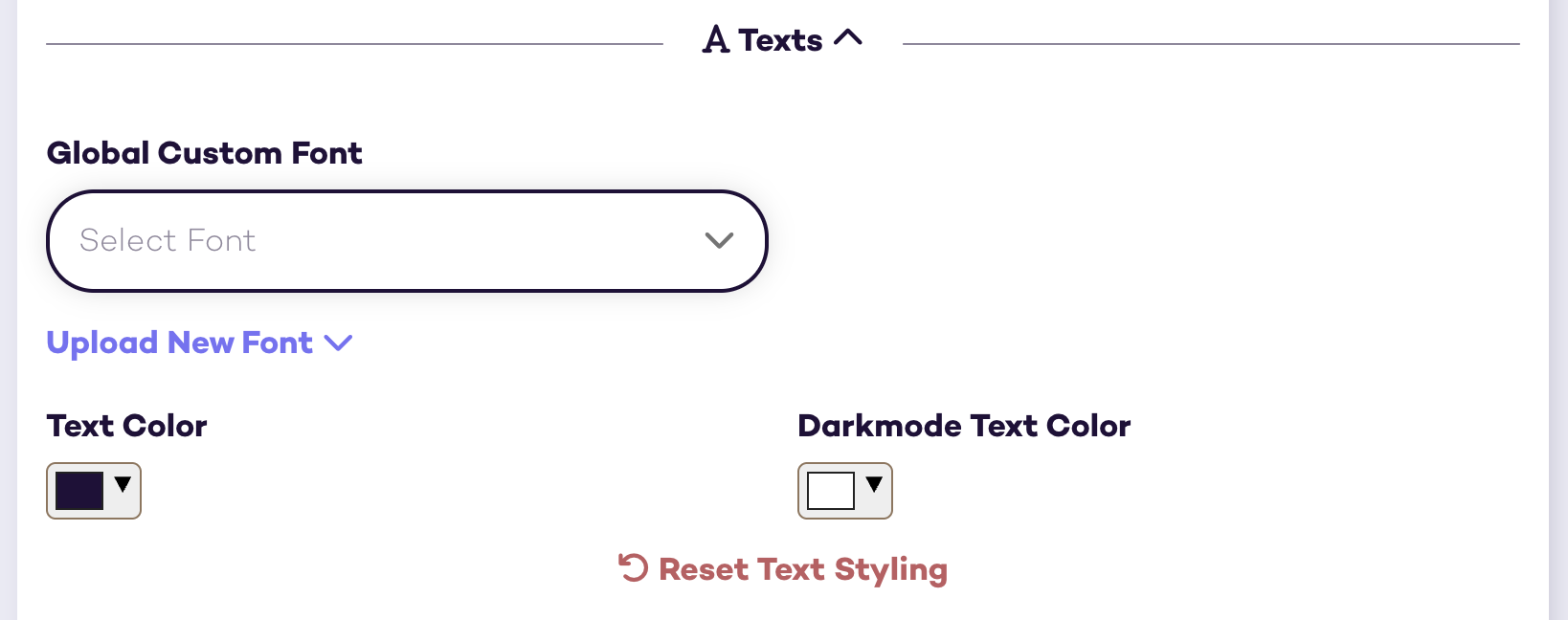Click the dark Text Color swatch

pyautogui.click(x=79, y=491)
